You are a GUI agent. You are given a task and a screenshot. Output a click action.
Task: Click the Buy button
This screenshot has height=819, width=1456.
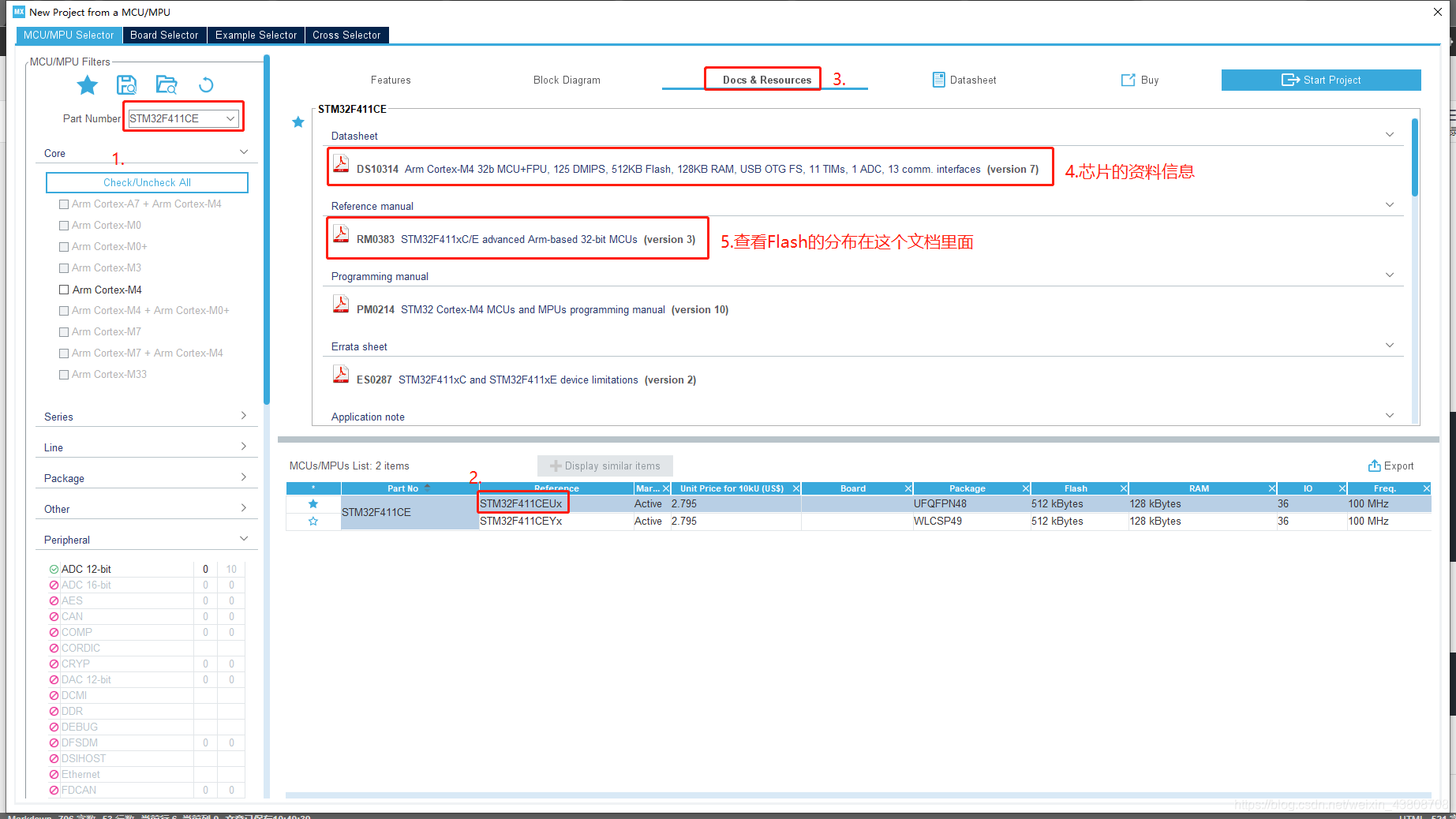click(1140, 80)
